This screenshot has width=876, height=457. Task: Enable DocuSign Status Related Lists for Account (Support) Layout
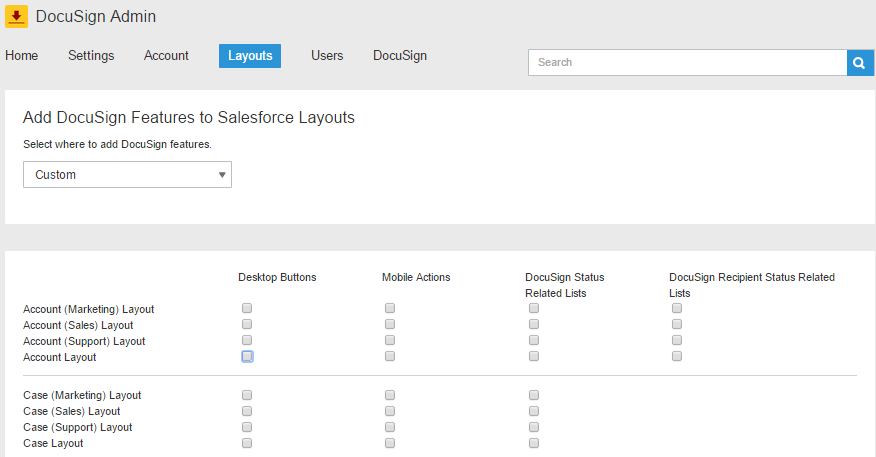tap(534, 340)
